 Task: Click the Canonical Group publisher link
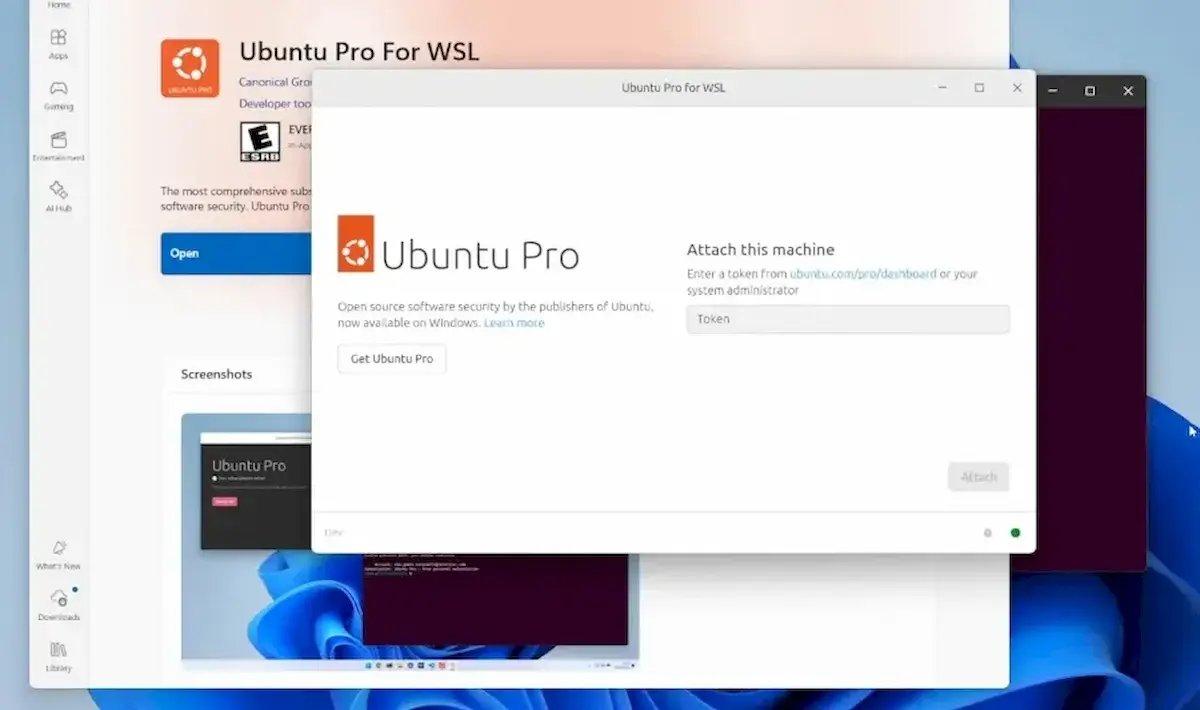[x=275, y=82]
